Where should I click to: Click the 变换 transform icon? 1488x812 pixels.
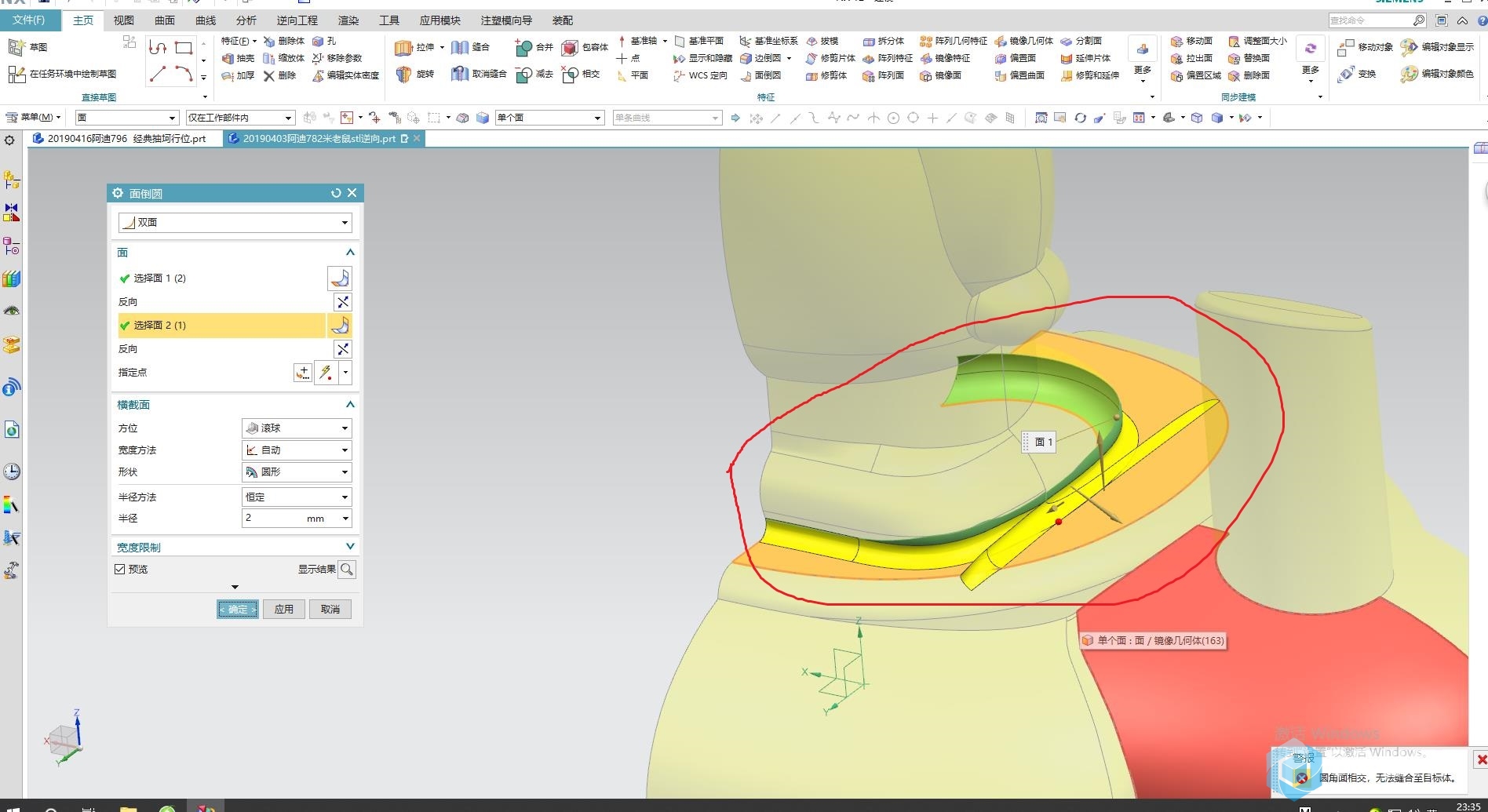(1345, 74)
